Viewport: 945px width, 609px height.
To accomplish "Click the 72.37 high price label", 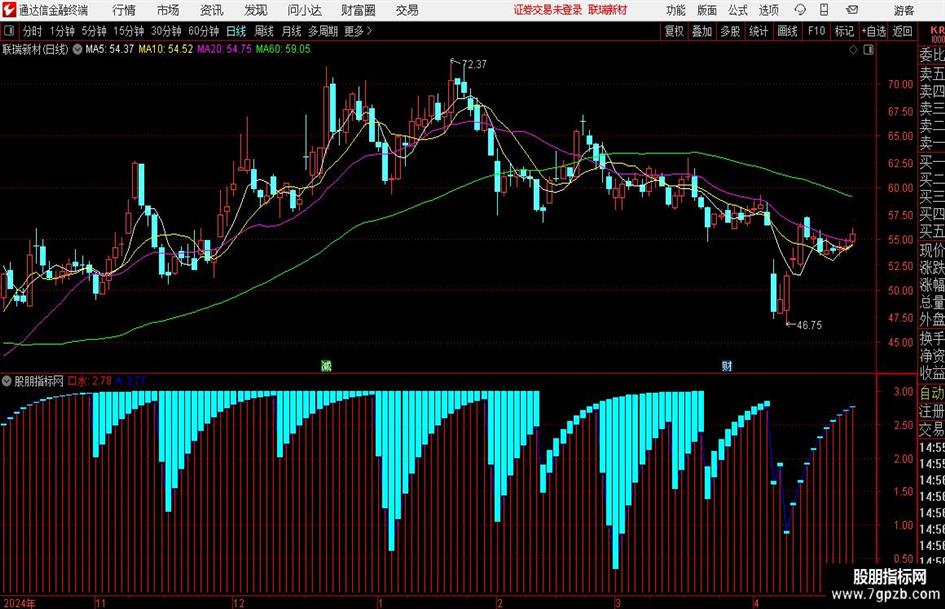I will pyautogui.click(x=474, y=64).
